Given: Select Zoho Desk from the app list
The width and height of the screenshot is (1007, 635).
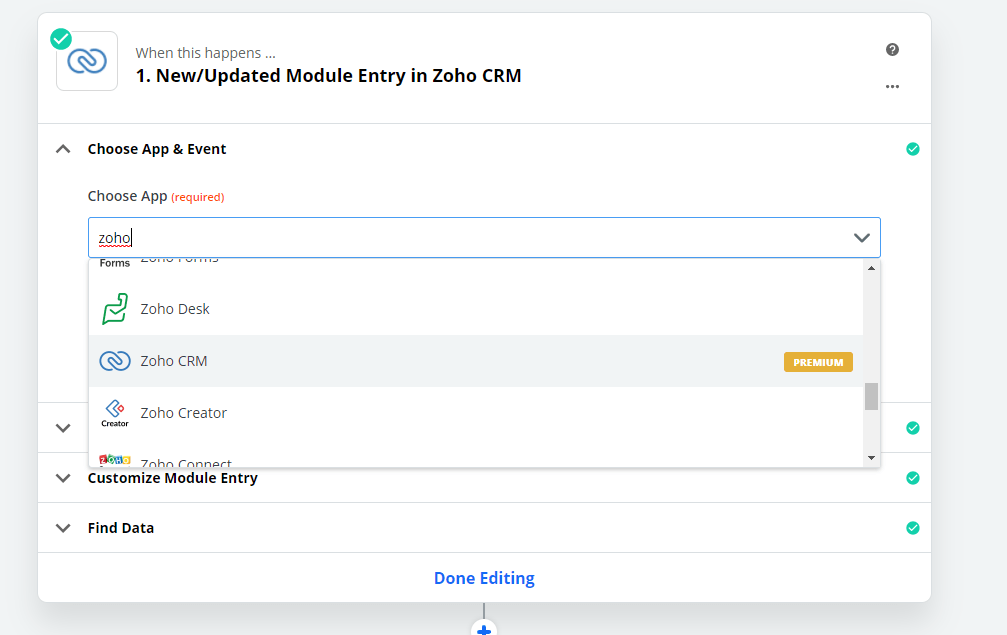Looking at the screenshot, I should coord(476,309).
